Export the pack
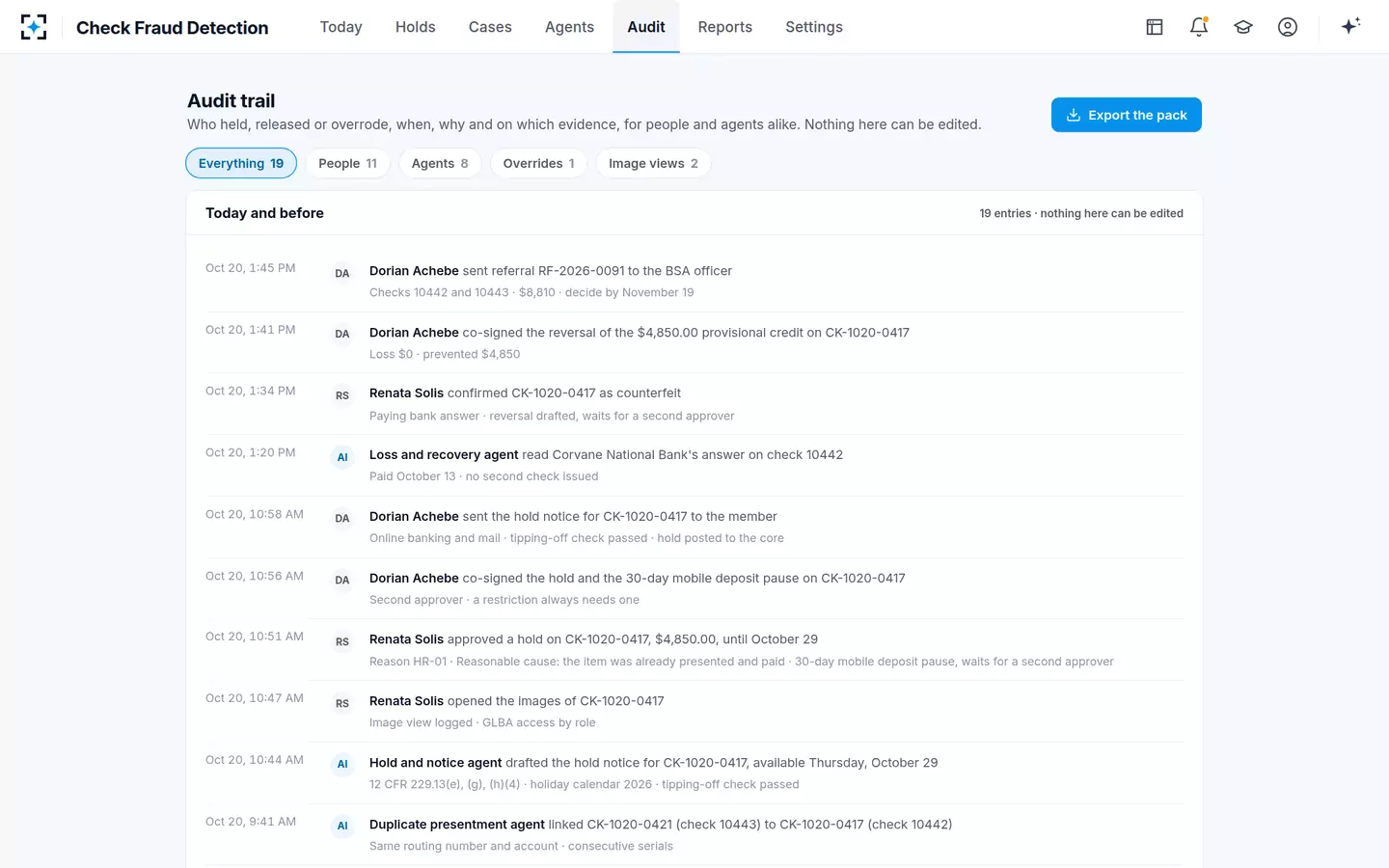Viewport: 1389px width, 868px height. click(1127, 115)
